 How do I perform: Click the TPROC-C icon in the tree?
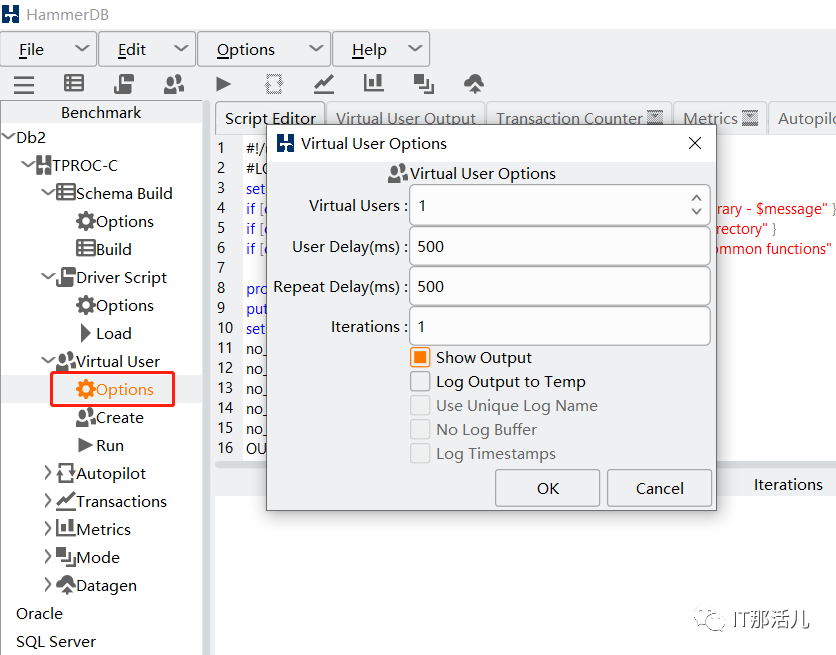[x=44, y=165]
